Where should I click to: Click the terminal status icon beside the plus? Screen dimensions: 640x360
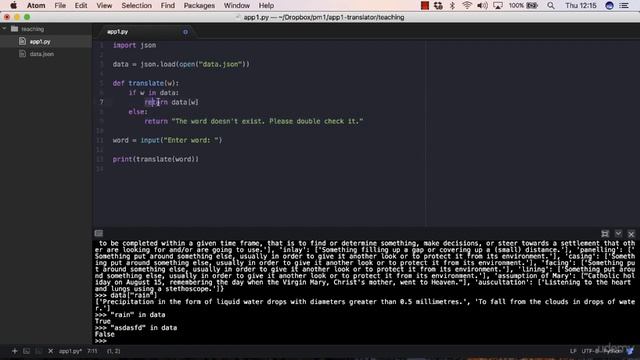26,351
